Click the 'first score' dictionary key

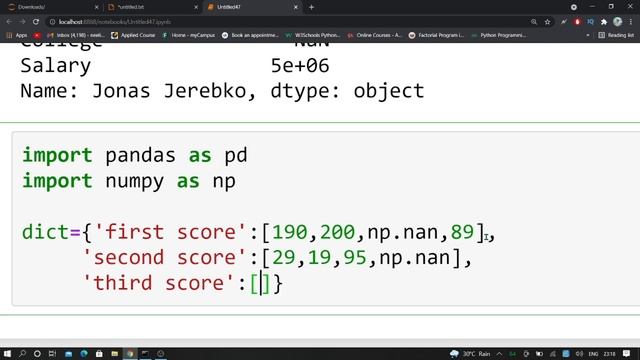pos(171,232)
